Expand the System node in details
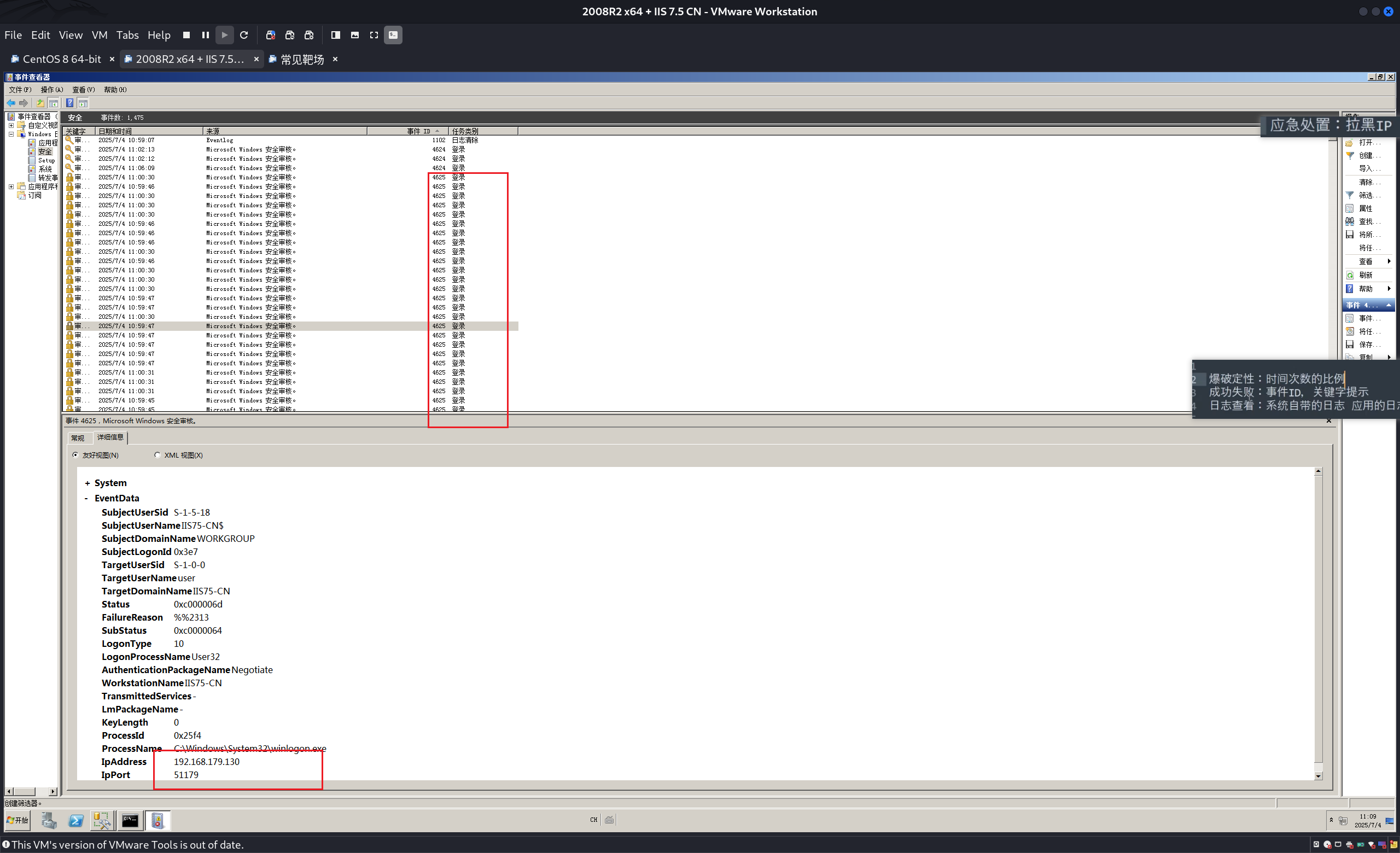Image resolution: width=1400 pixels, height=853 pixels. pyautogui.click(x=87, y=483)
